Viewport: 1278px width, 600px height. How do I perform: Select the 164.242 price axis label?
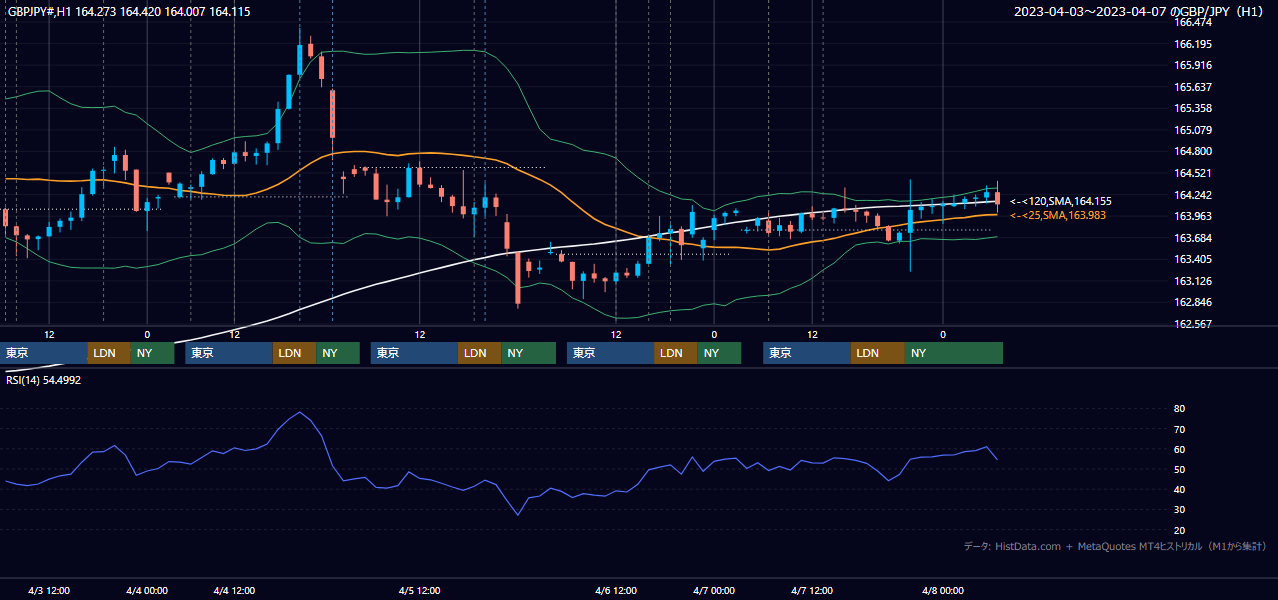(x=1193, y=195)
